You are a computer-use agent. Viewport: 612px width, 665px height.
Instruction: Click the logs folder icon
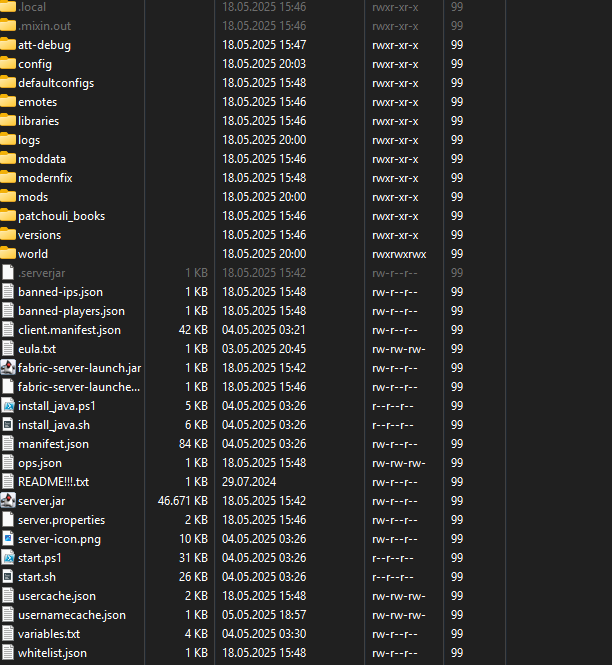tap(8, 140)
